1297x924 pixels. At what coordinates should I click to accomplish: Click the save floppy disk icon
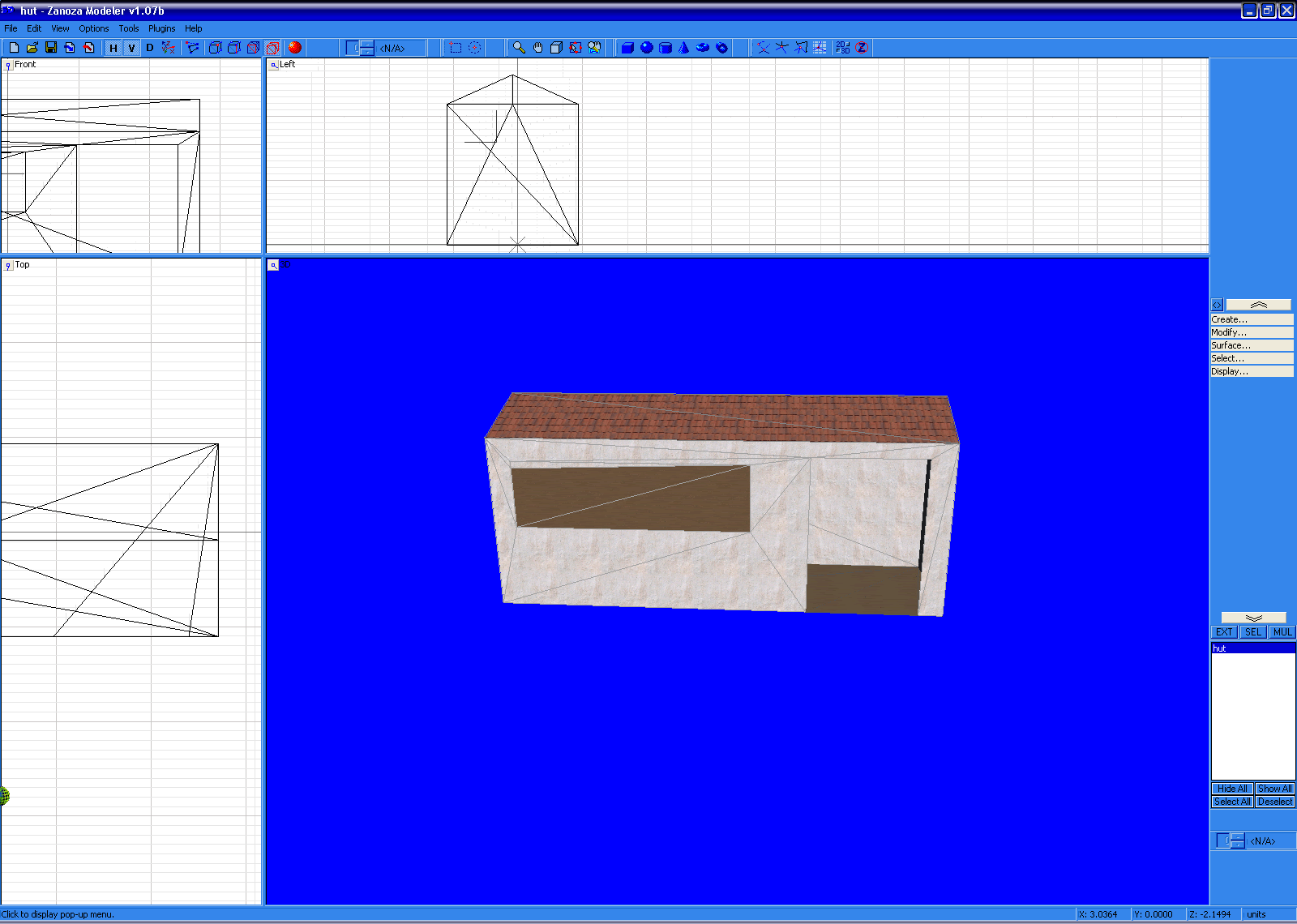tap(51, 48)
